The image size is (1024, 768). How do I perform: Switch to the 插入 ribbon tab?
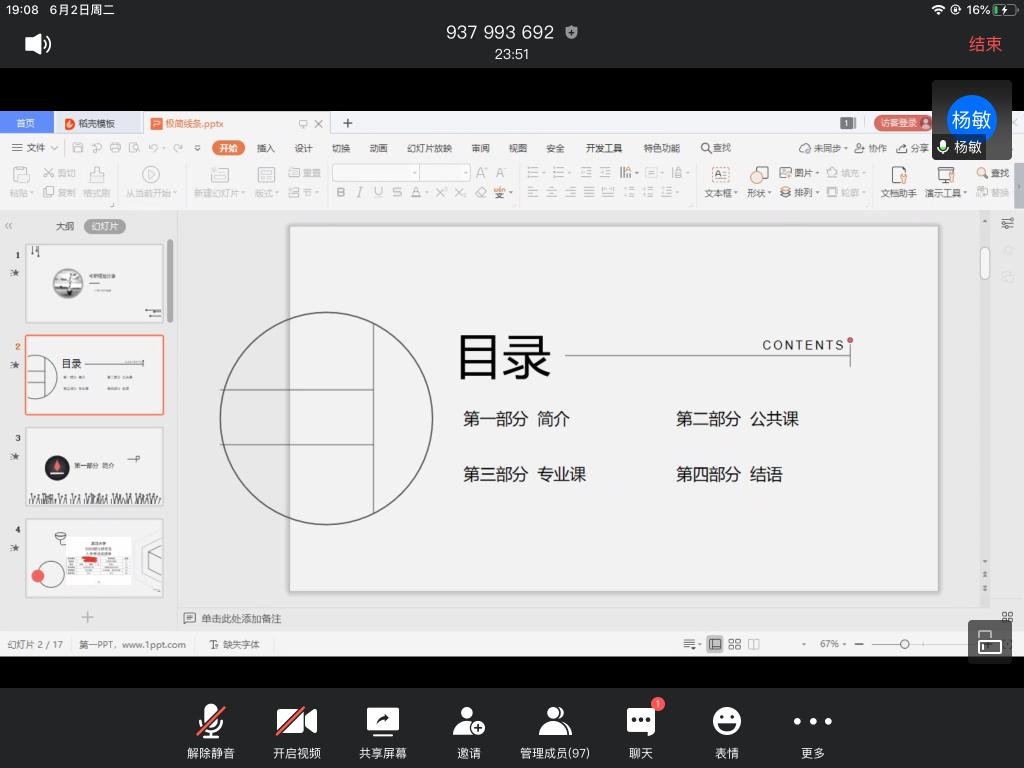click(265, 148)
